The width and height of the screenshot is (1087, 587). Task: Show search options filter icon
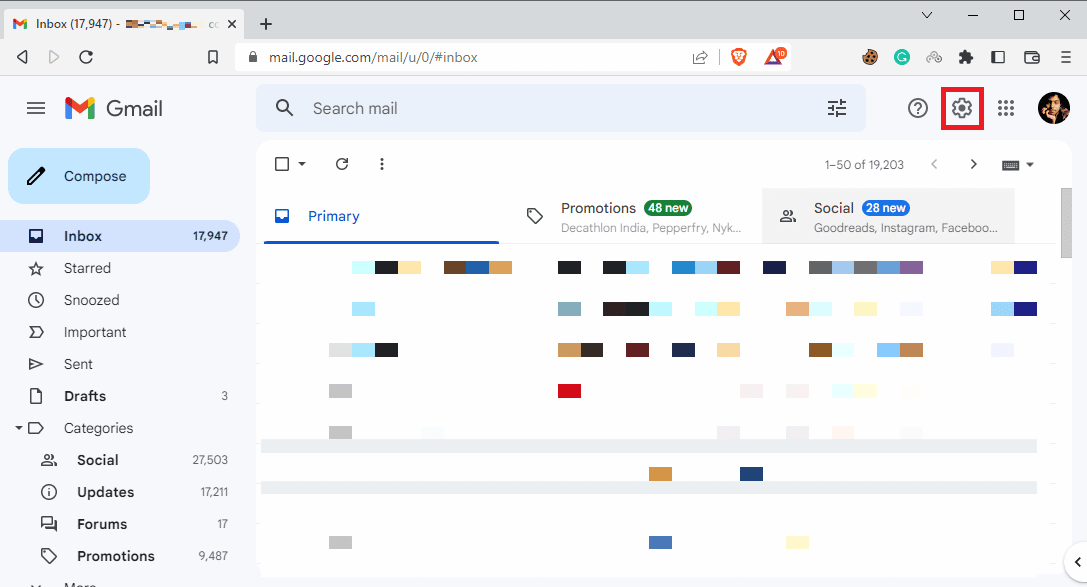(x=837, y=108)
